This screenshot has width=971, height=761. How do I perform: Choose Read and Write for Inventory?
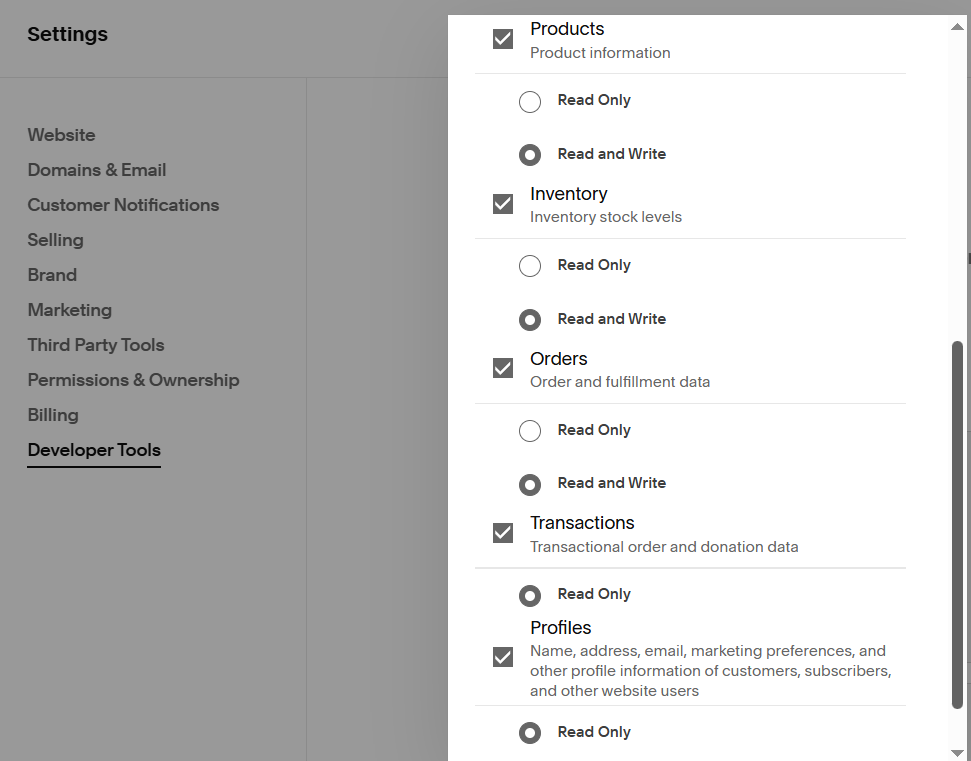tap(530, 320)
